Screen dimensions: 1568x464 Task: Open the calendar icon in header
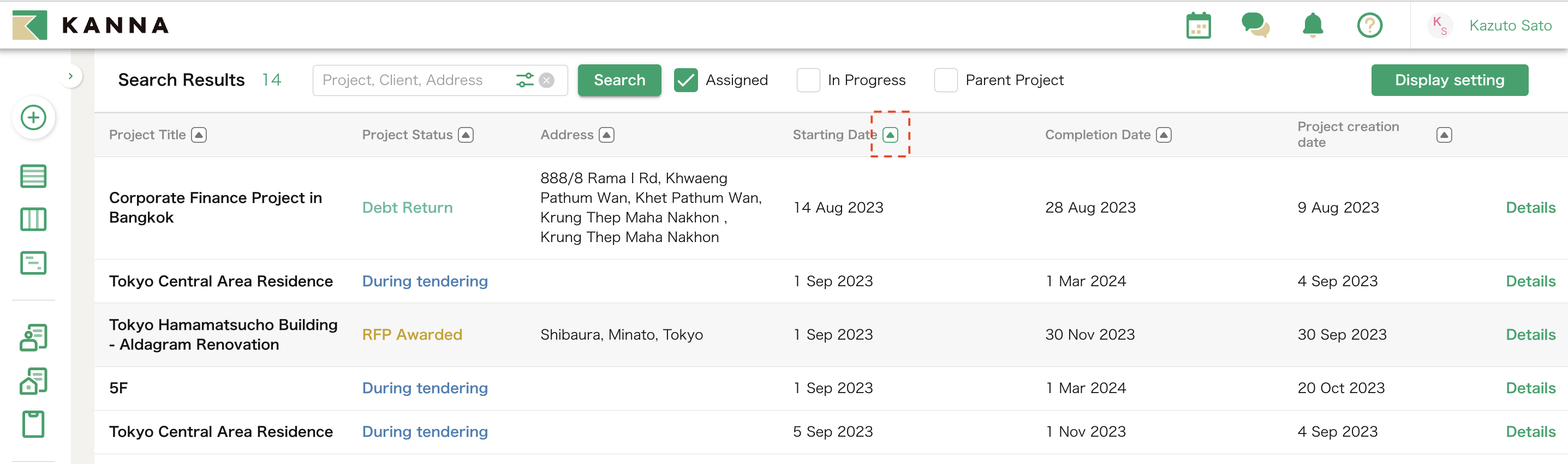pyautogui.click(x=1198, y=26)
